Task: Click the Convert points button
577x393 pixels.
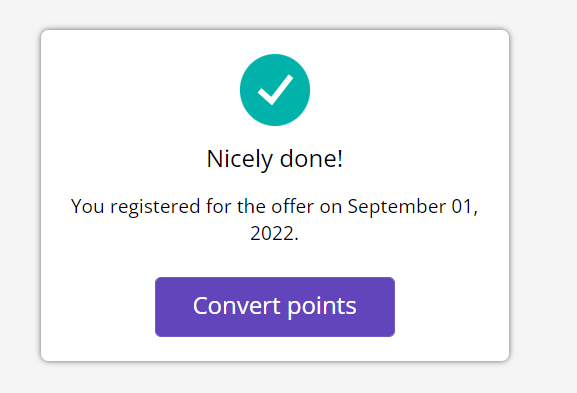Action: click(x=275, y=307)
